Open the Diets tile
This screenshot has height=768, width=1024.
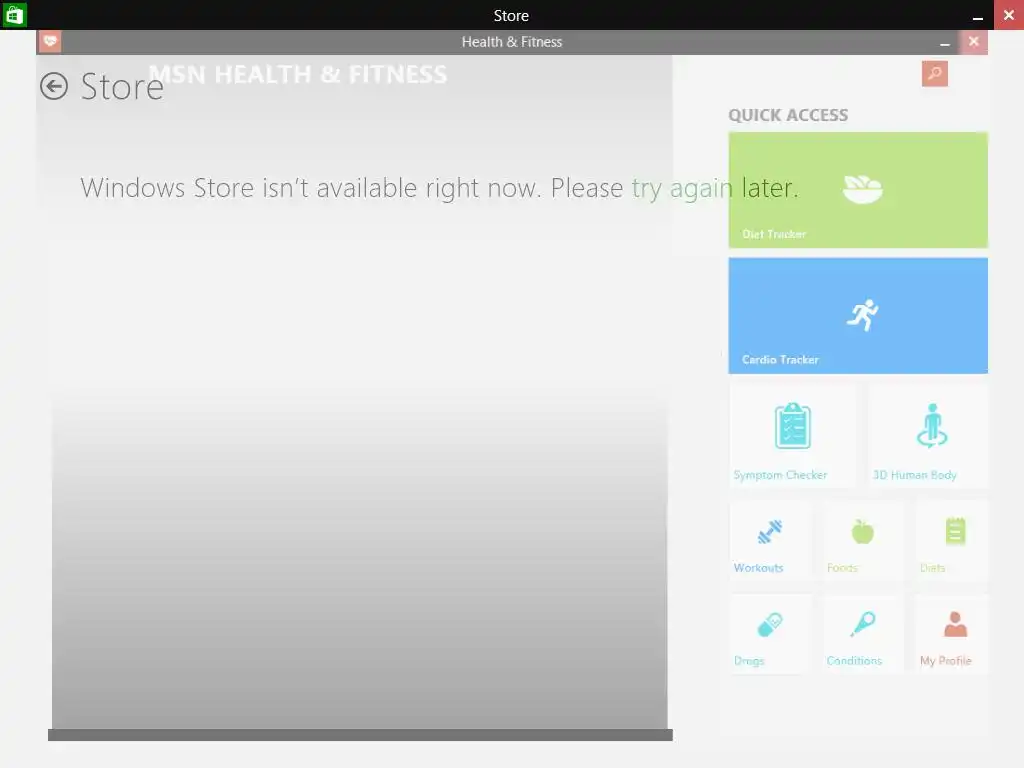(952, 541)
